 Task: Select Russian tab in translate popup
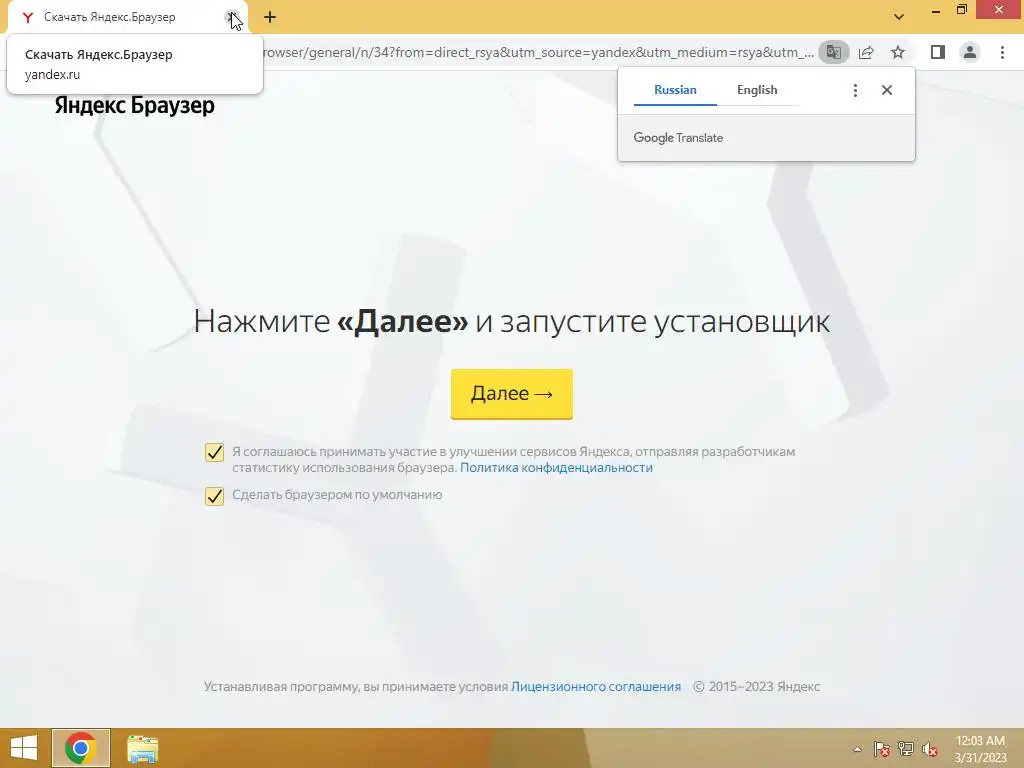click(x=675, y=90)
